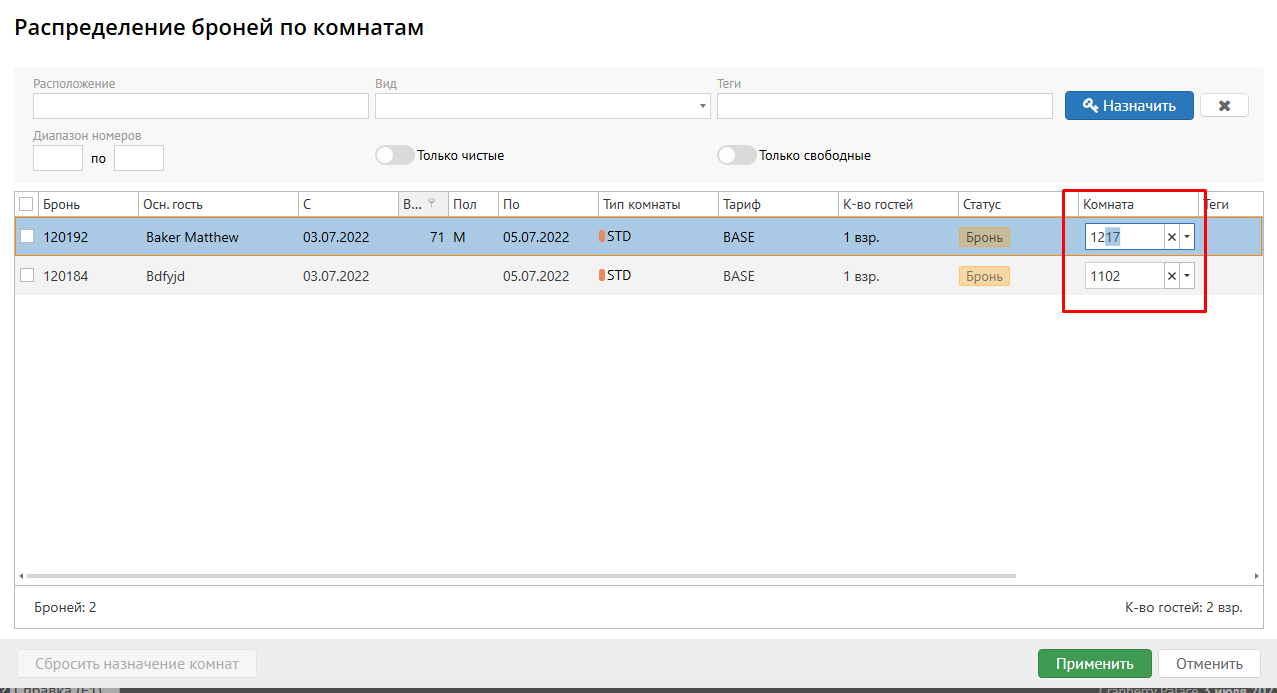Clear room 1217 with its X icon
The image size is (1277, 693).
click(x=1172, y=237)
